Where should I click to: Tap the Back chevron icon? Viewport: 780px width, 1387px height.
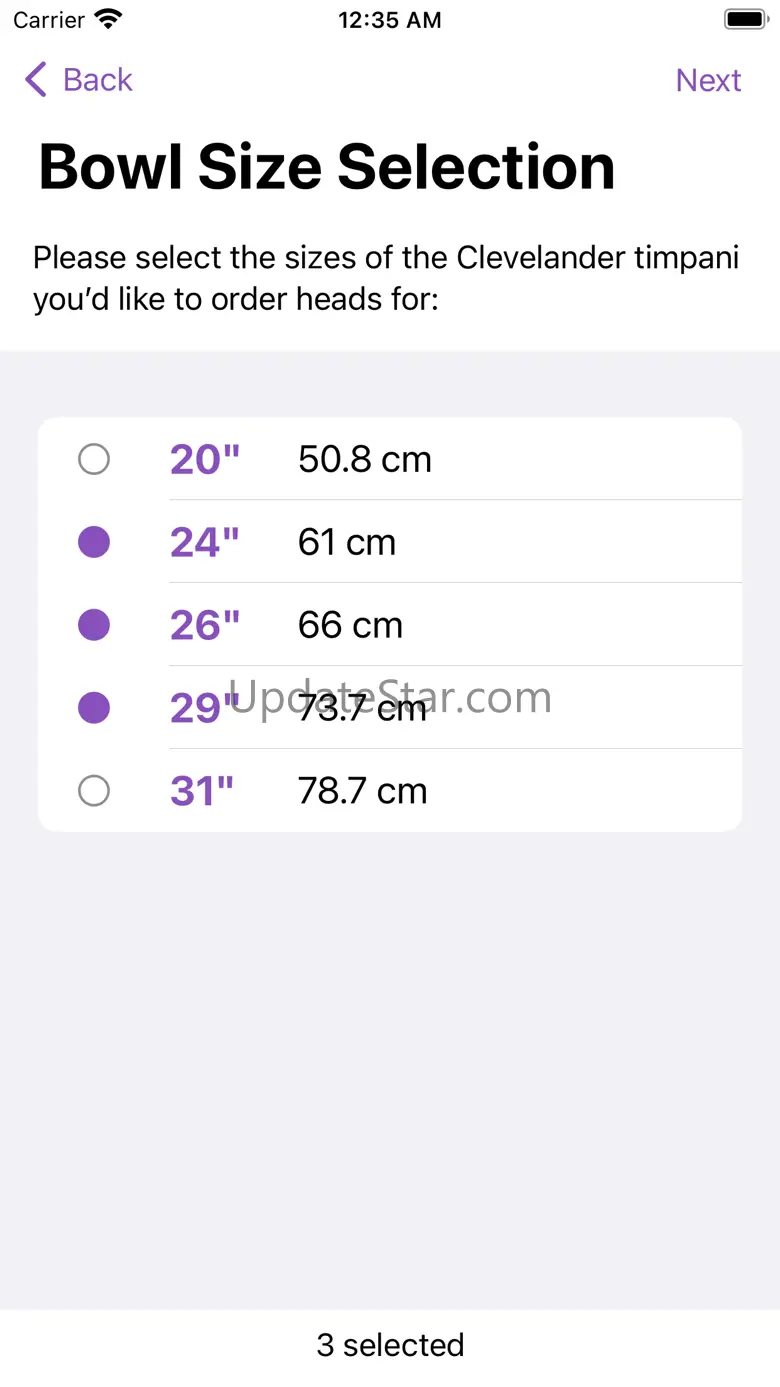[x=36, y=80]
